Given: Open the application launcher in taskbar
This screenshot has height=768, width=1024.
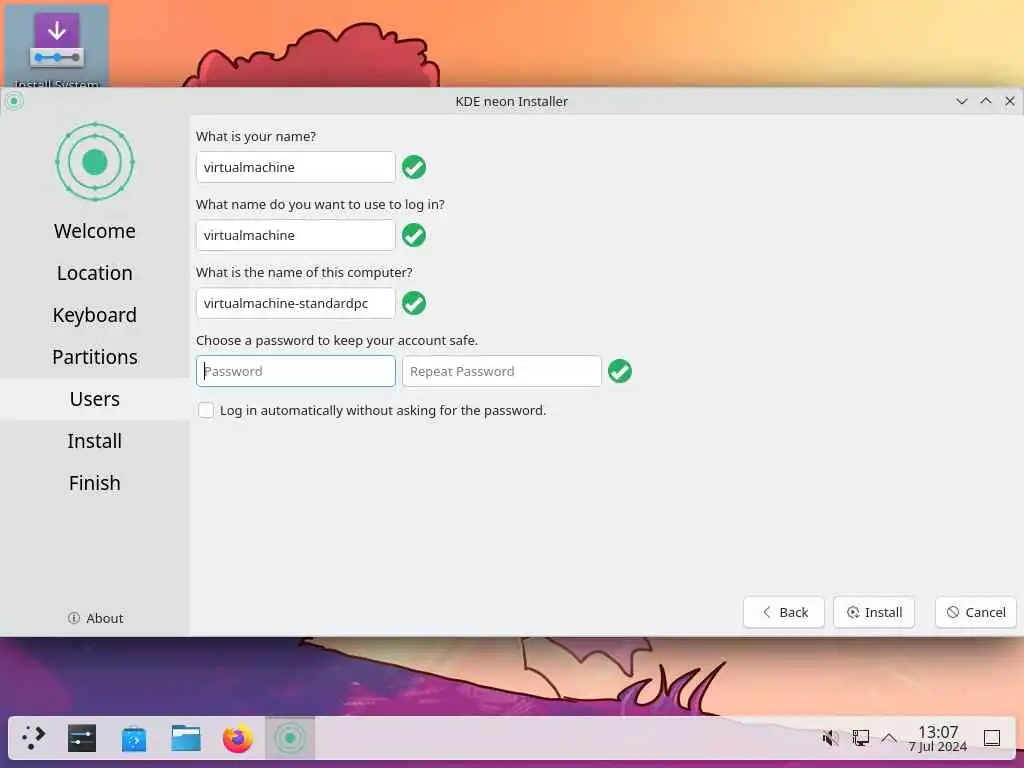Looking at the screenshot, I should [x=33, y=738].
